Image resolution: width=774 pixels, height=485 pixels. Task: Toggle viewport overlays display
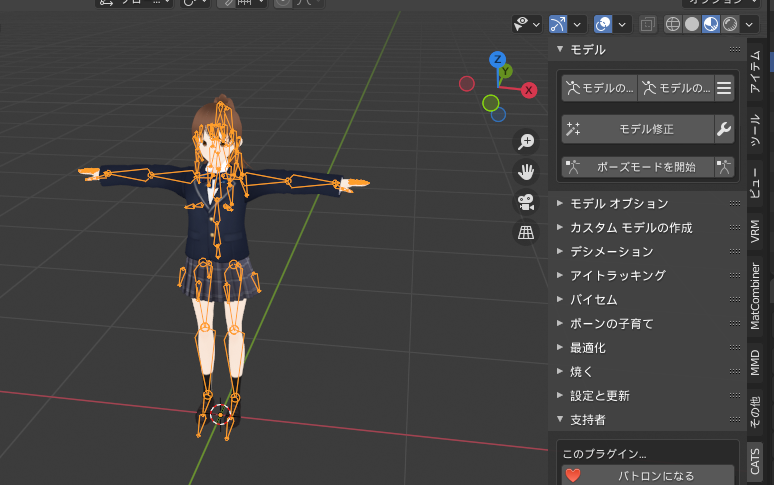[x=603, y=24]
